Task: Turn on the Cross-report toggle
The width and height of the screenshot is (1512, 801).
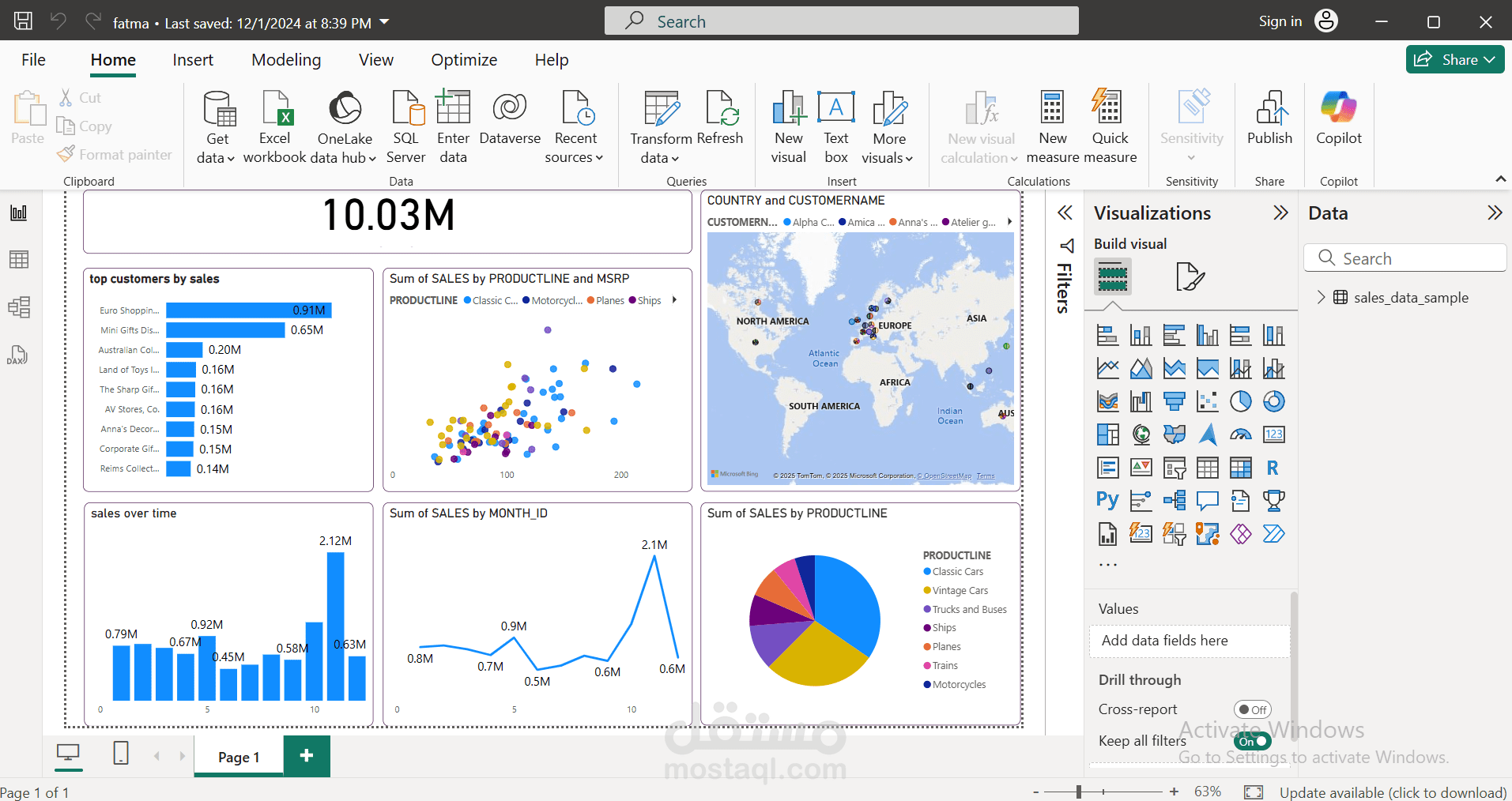Action: coord(1253,709)
